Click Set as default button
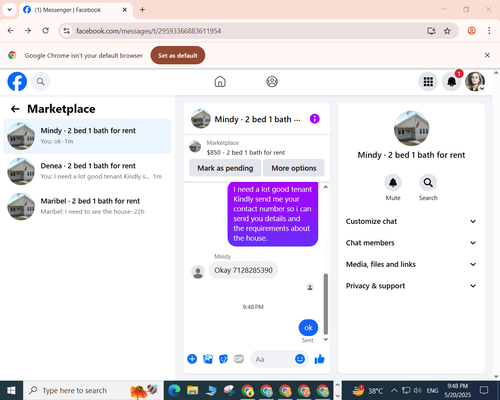This screenshot has width=500, height=400. (178, 55)
